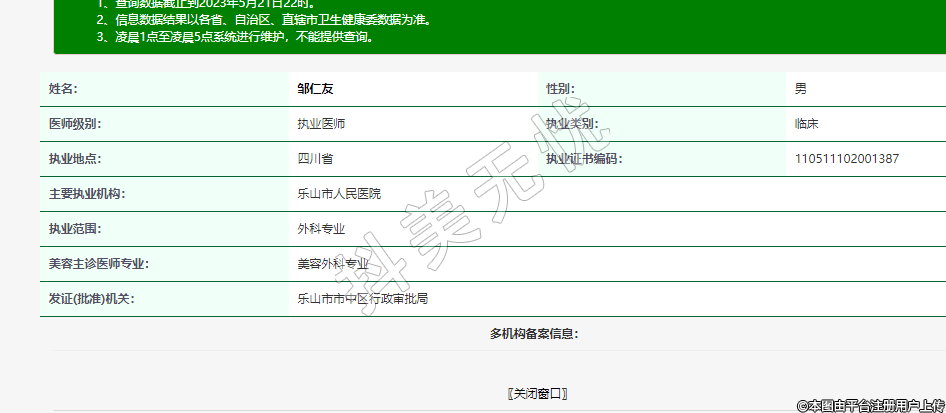This screenshot has width=946, height=413.
Task: Click the 本图由平台注册用户上传 caption
Action: pos(870,405)
